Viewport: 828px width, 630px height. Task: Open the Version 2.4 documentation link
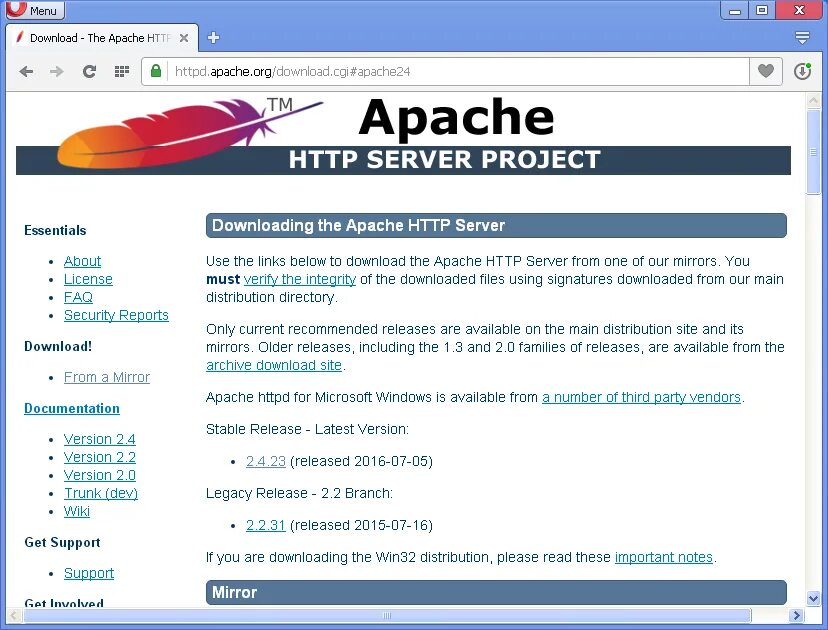tap(100, 439)
